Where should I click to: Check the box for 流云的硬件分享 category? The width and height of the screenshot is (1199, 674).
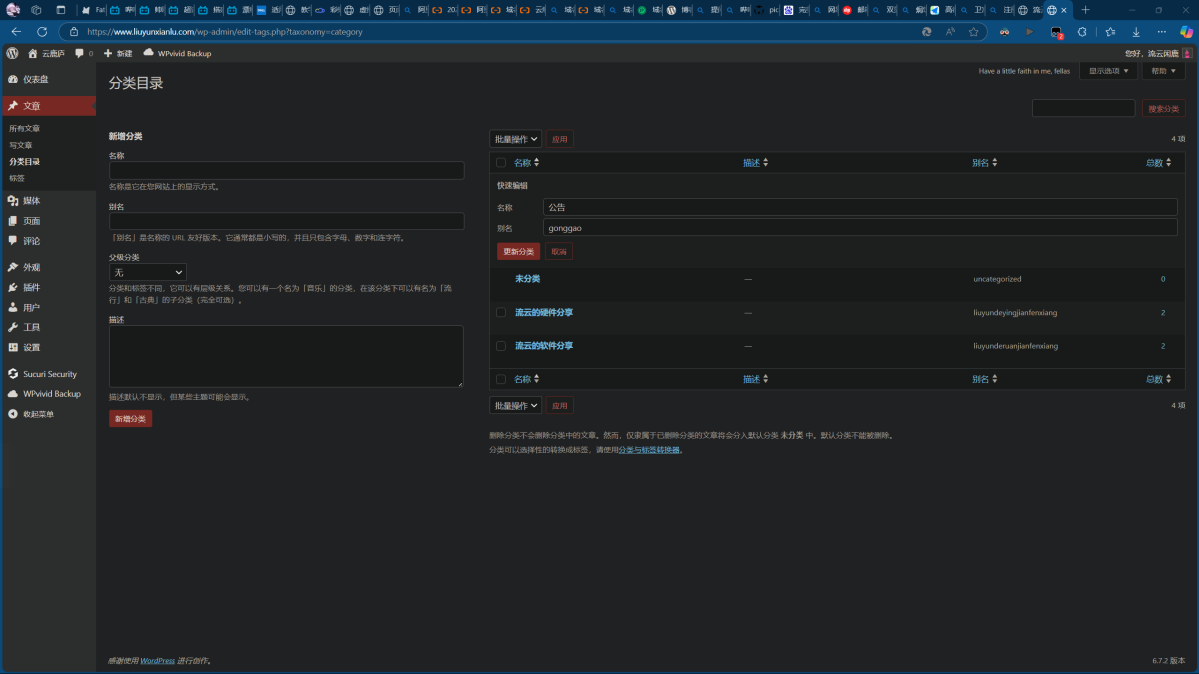[x=501, y=313]
